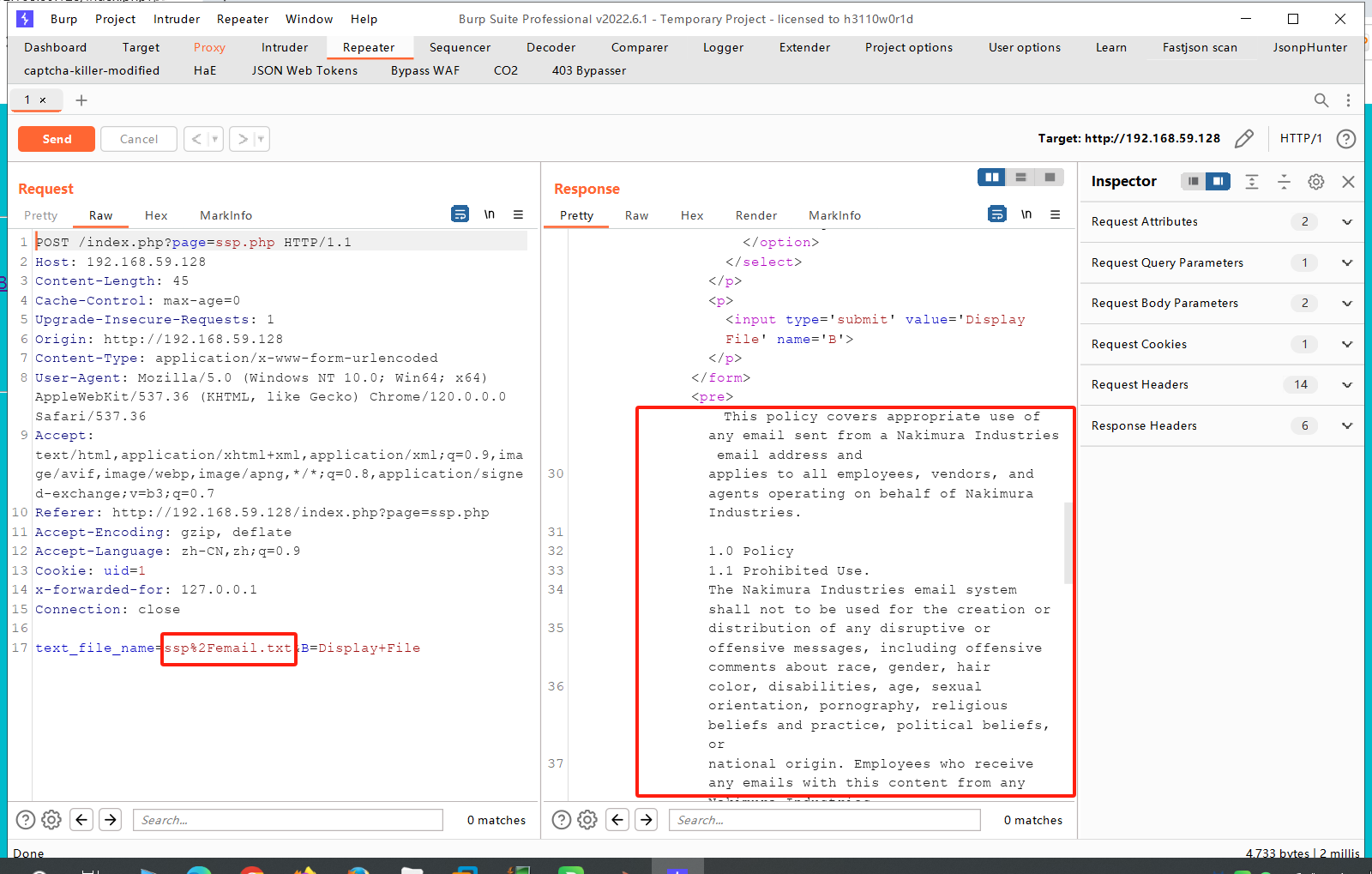The image size is (1372, 874).
Task: Select the maximized single-panel layout icon
Action: pos(1050,177)
